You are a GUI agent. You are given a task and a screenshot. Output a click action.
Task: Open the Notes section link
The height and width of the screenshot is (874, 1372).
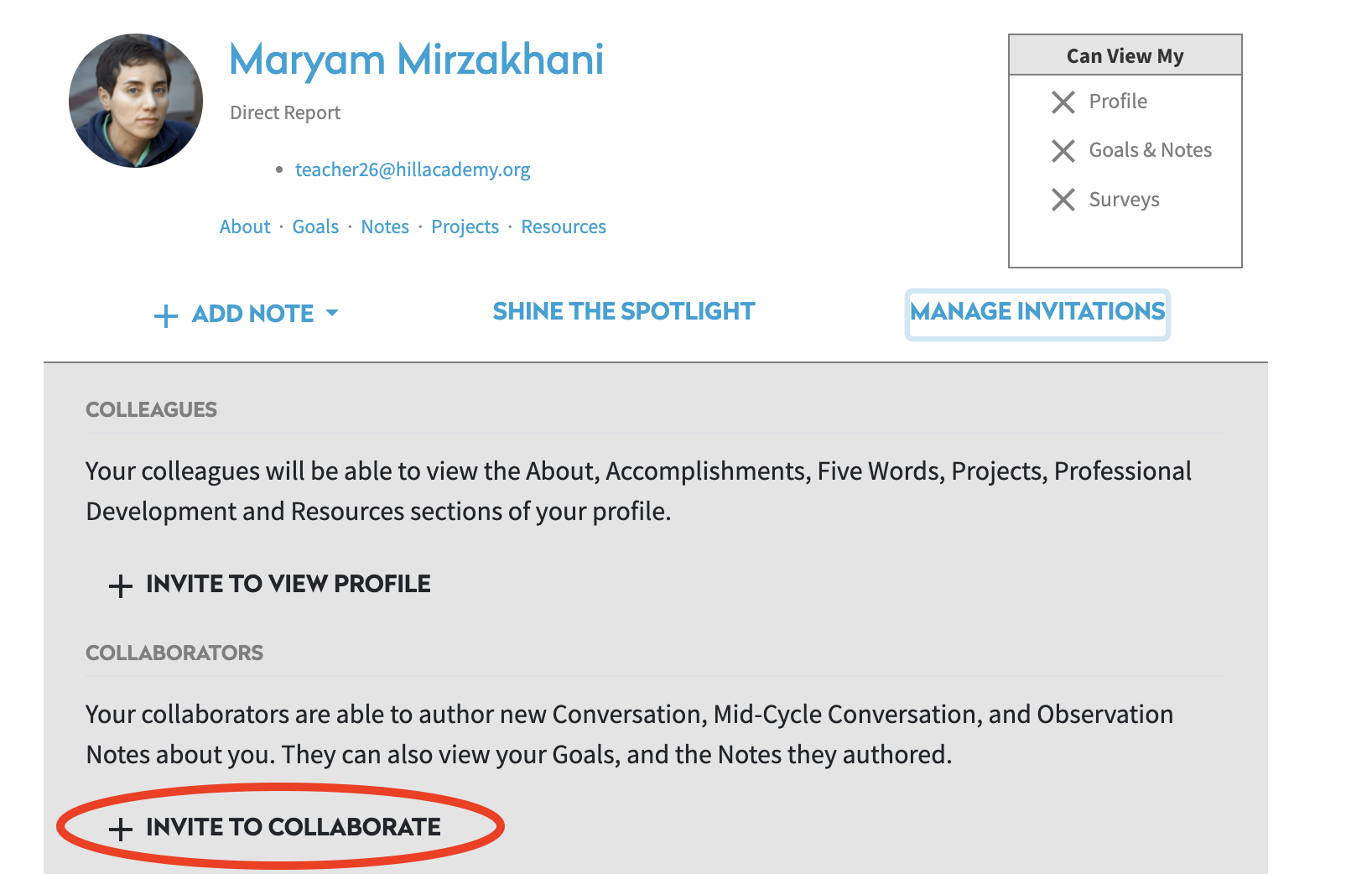click(x=385, y=226)
